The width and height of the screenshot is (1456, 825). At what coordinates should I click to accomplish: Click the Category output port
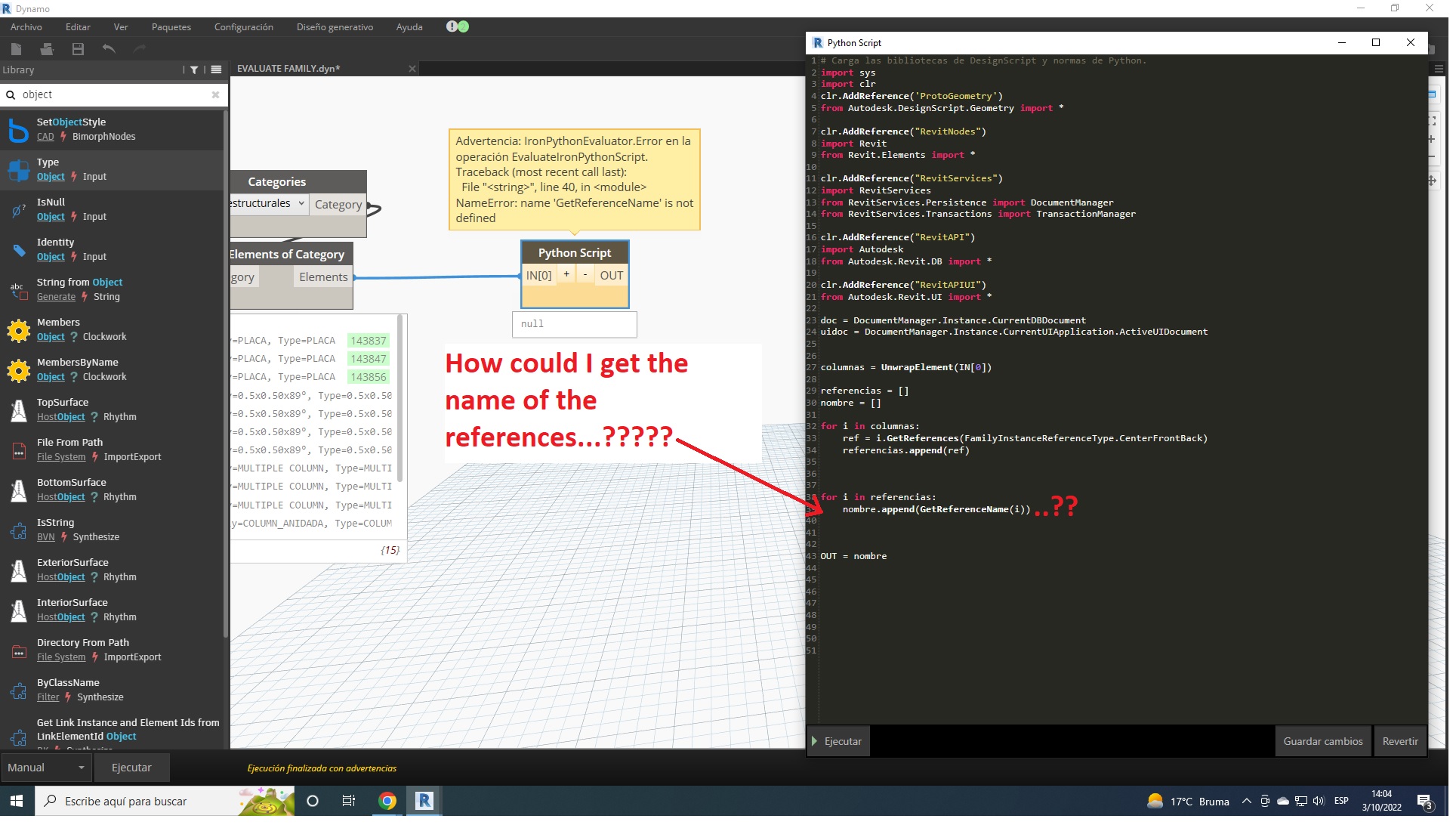point(338,205)
